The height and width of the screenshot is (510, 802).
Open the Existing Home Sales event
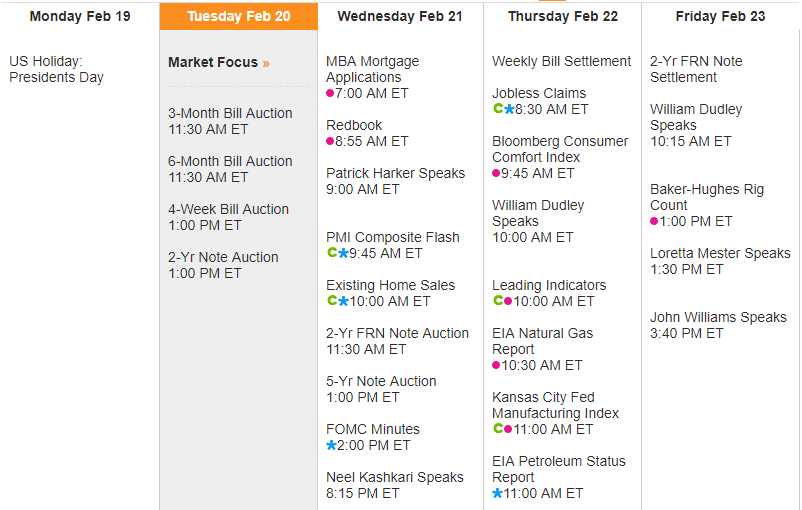click(x=390, y=285)
